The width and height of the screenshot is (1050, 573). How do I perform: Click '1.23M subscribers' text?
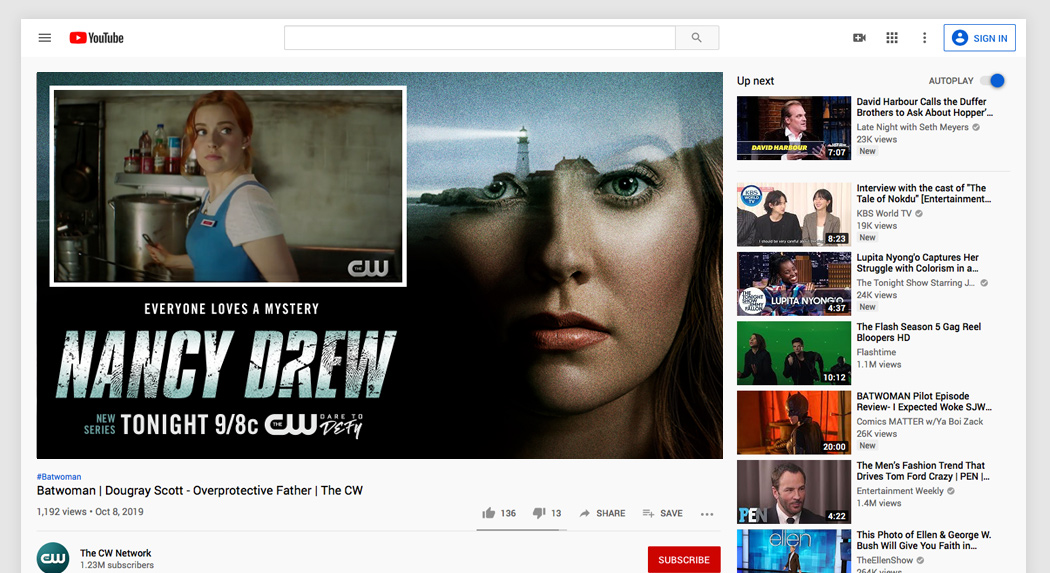click(117, 565)
